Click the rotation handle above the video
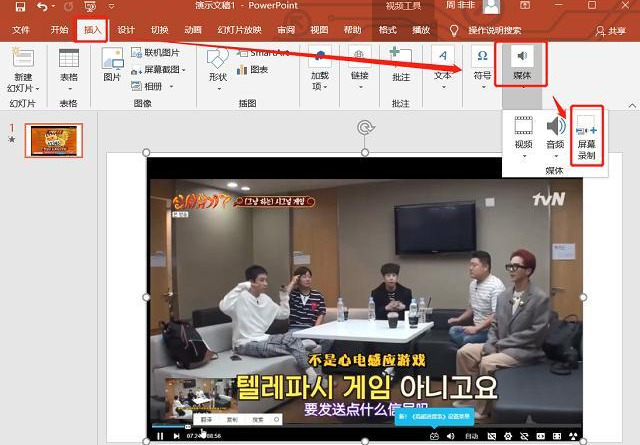The width and height of the screenshot is (640, 445). pyautogui.click(x=365, y=127)
